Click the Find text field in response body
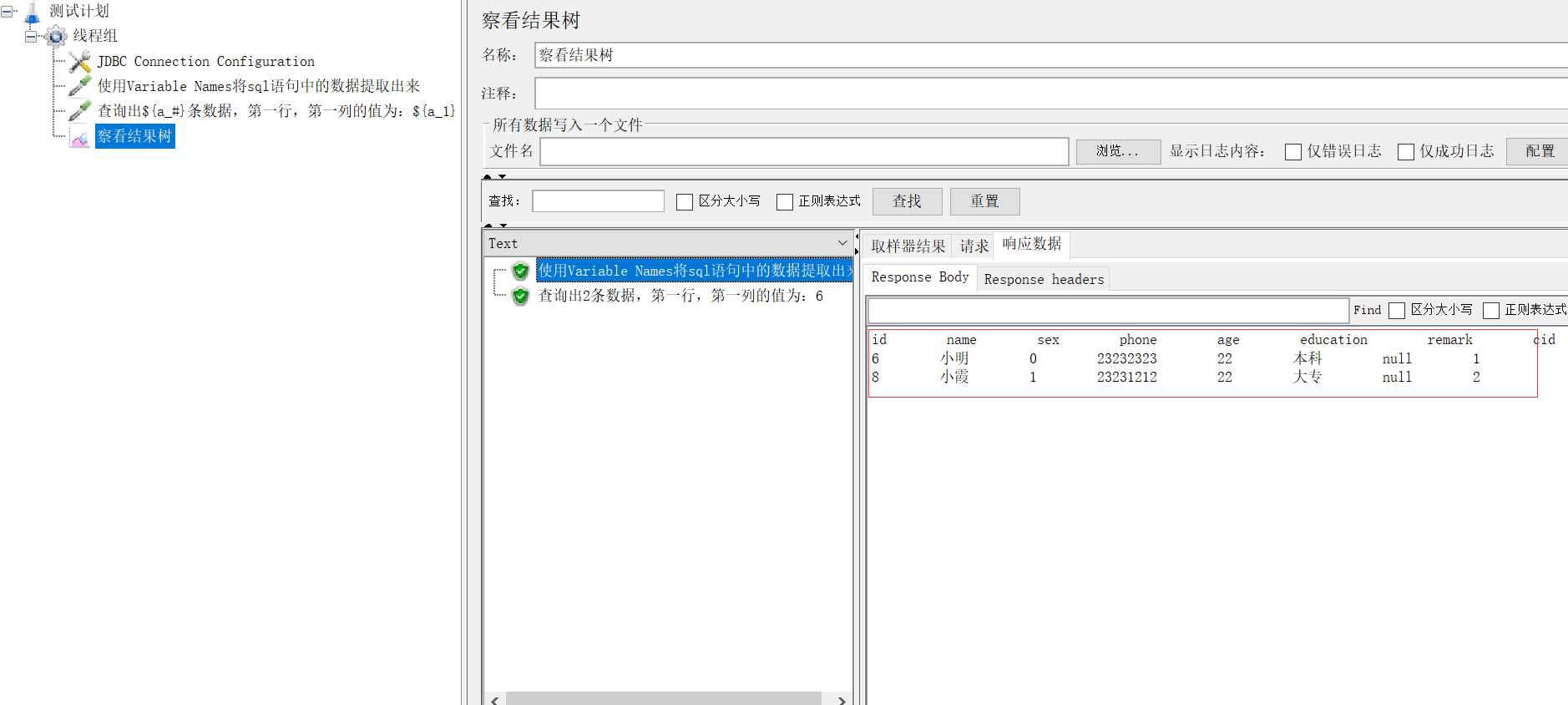Viewport: 1568px width, 705px height. pos(1108,311)
